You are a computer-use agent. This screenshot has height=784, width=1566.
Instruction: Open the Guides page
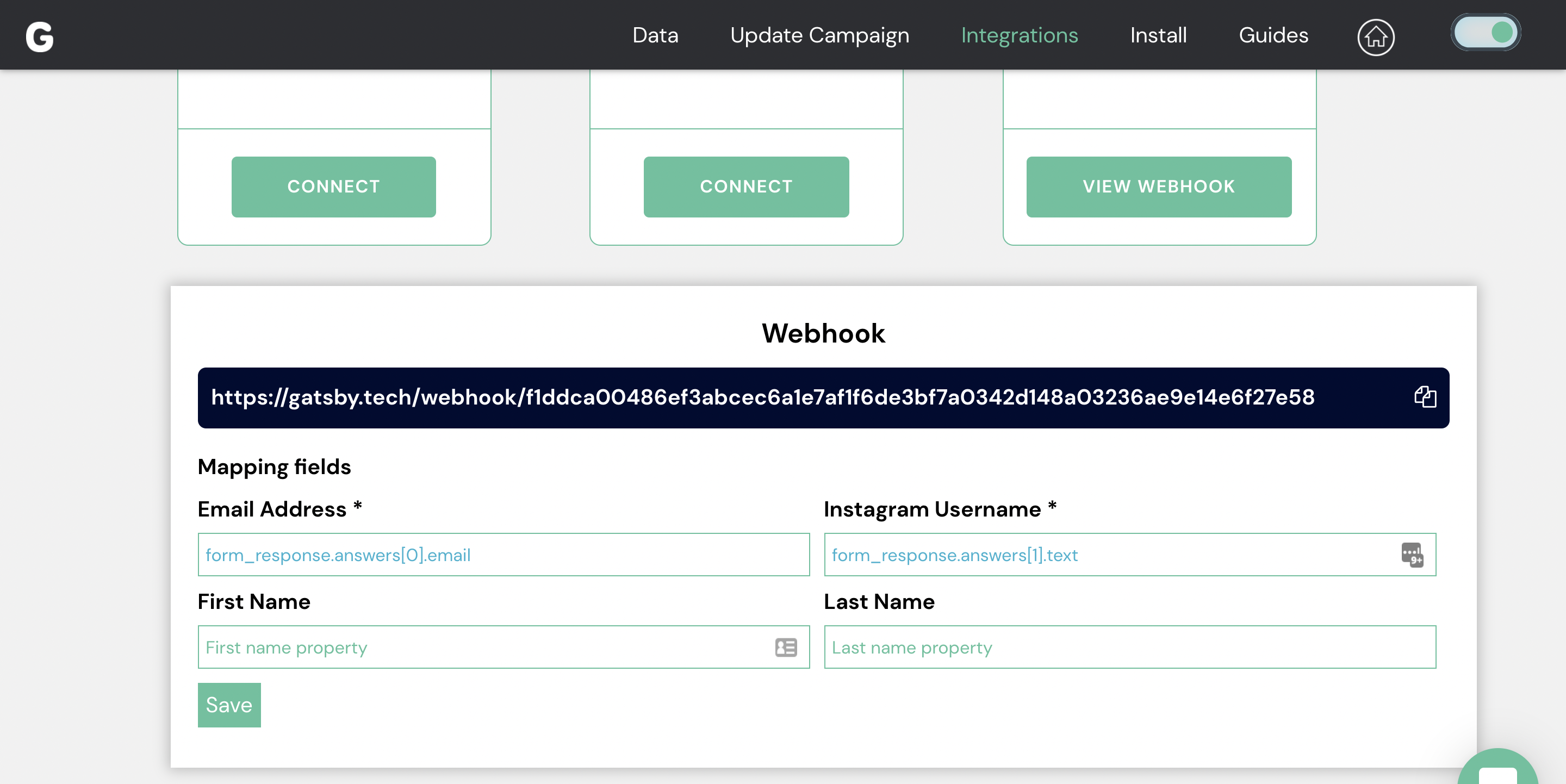[x=1273, y=35]
